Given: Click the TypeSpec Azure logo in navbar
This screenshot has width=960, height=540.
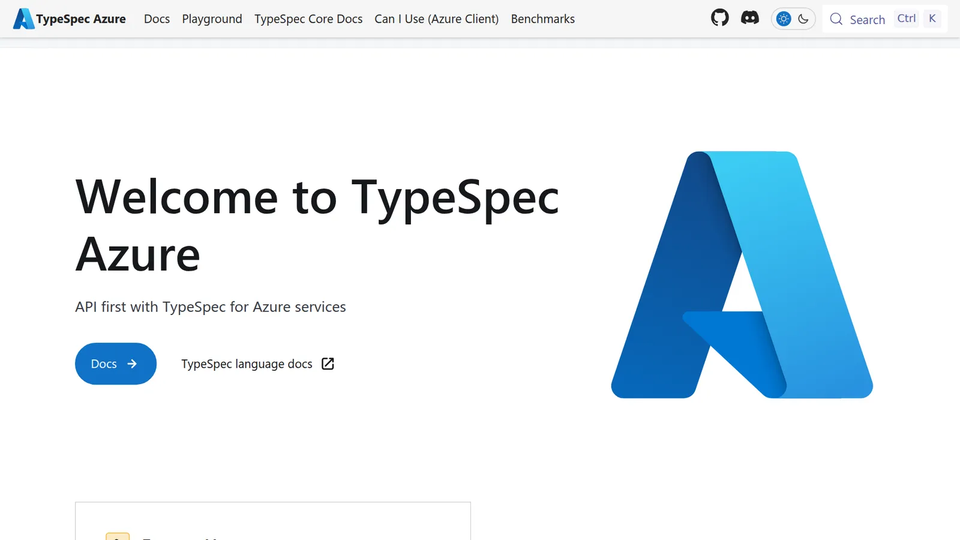Looking at the screenshot, I should 24,19.
